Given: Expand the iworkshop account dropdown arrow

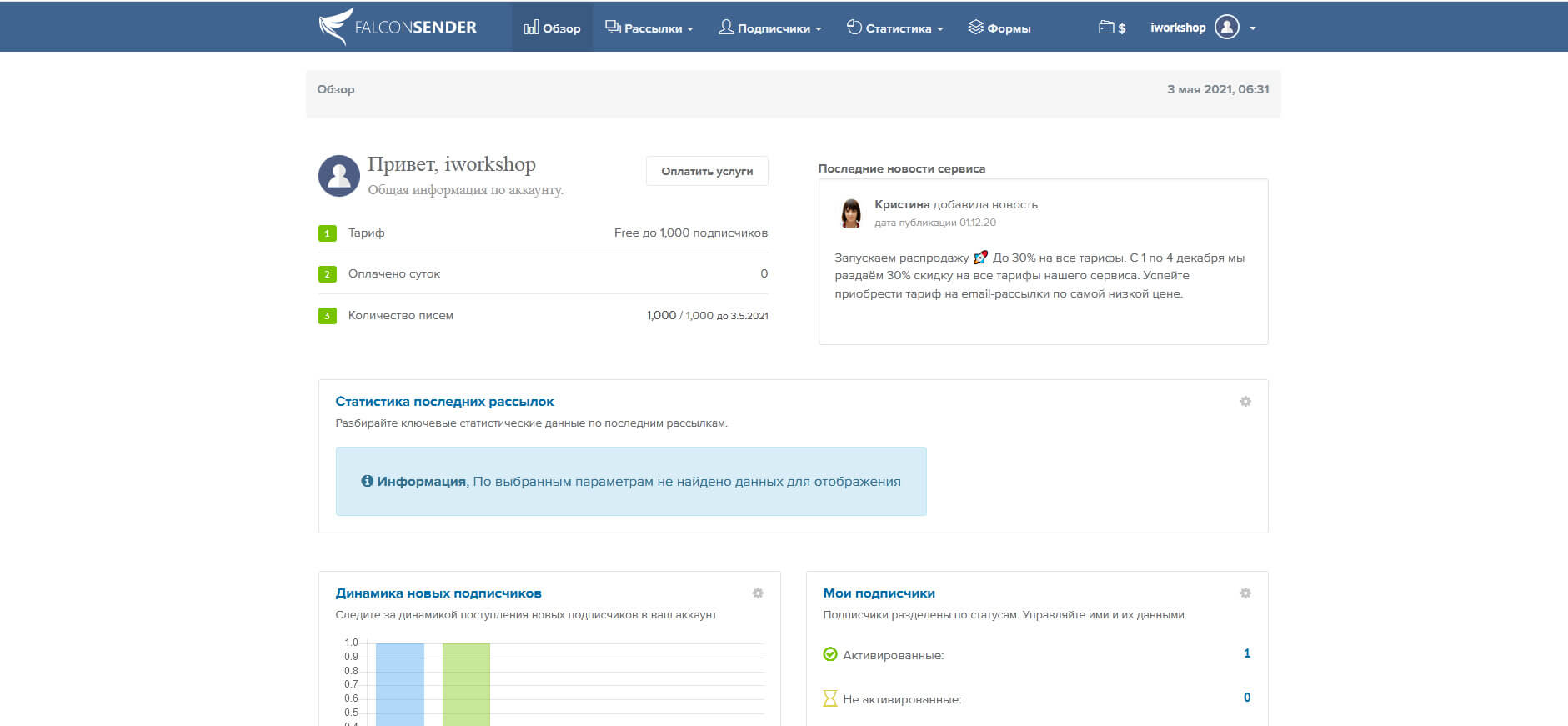Looking at the screenshot, I should tap(1252, 28).
